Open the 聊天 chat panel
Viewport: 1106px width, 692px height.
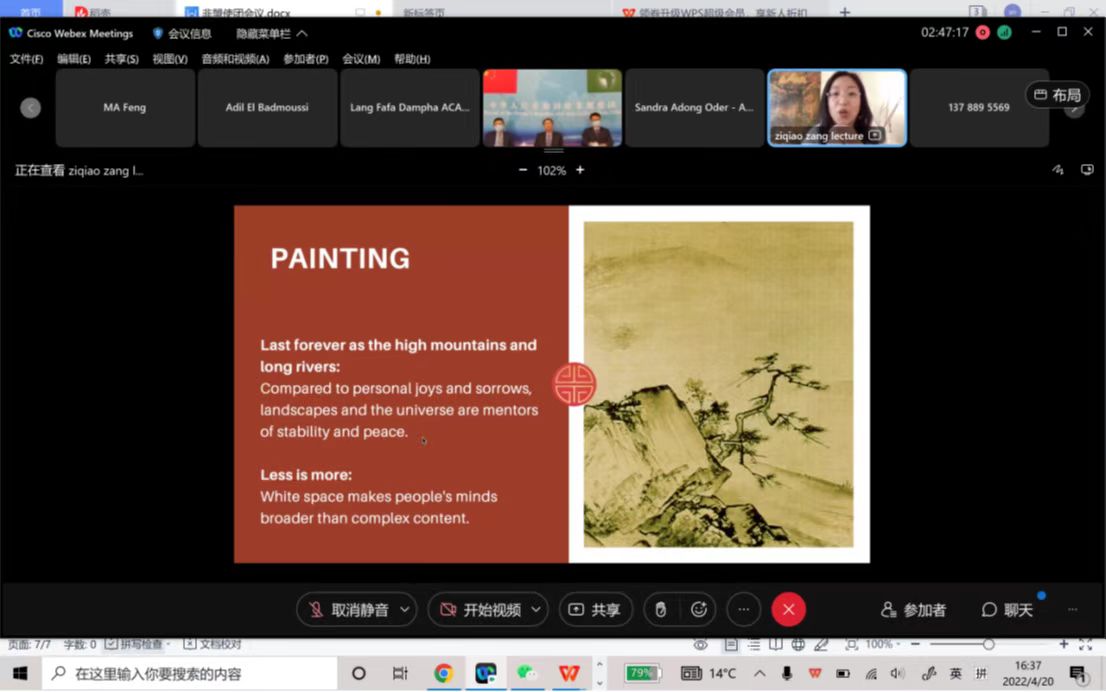(1006, 609)
